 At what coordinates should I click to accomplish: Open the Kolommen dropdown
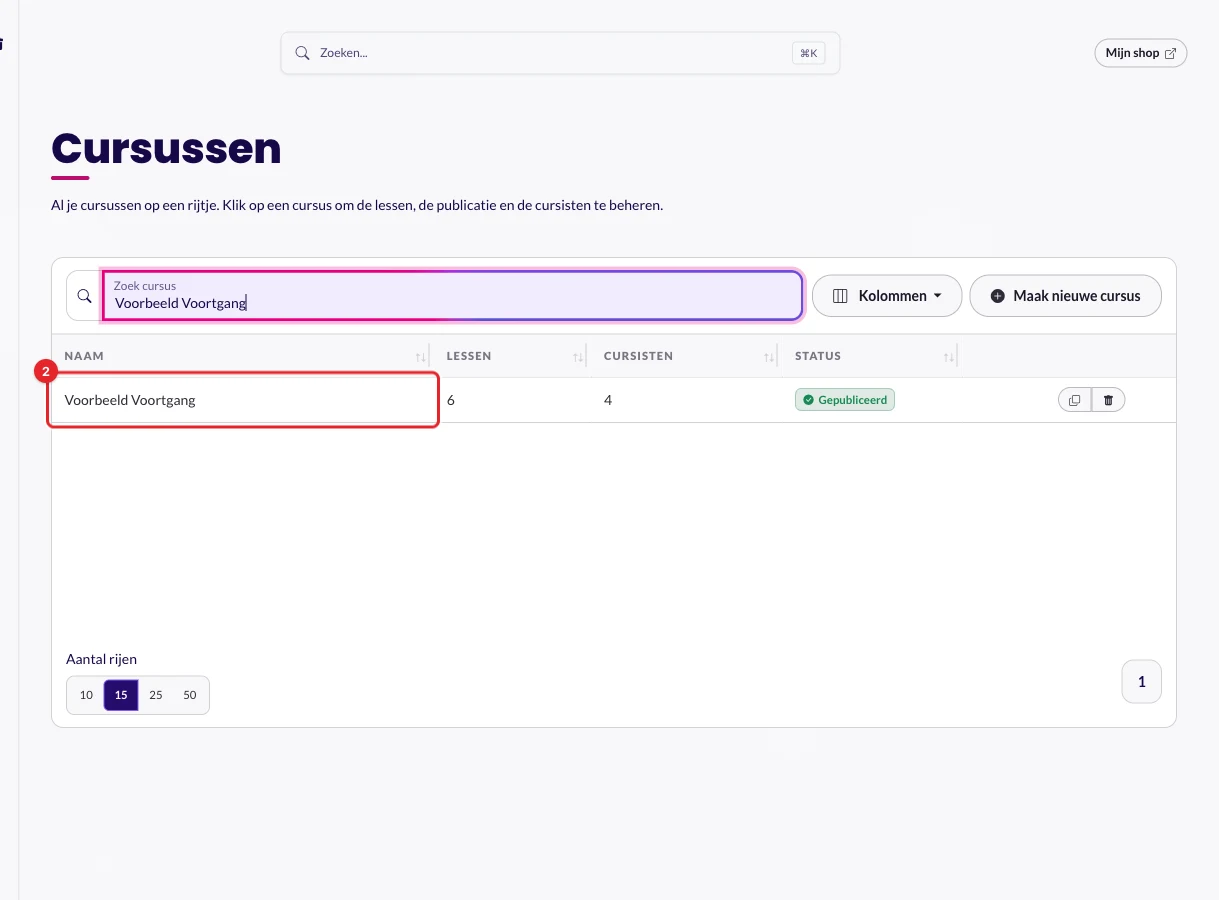coord(887,296)
